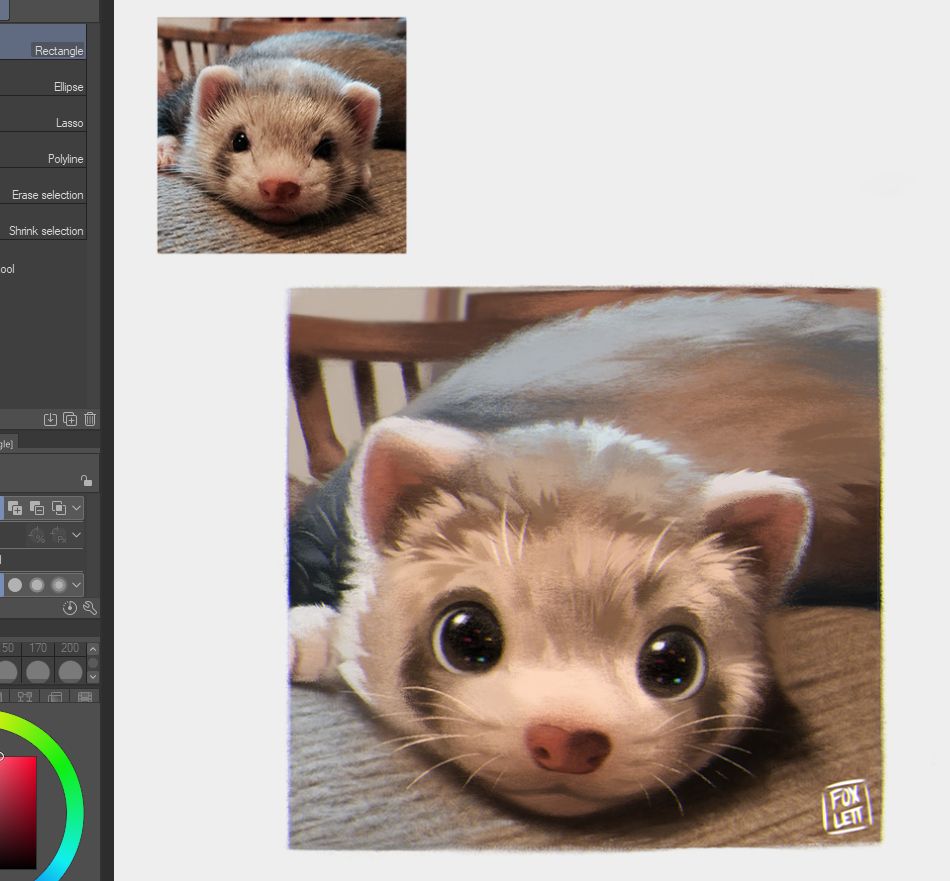
Task: Duplicate sub tool using the copy-plus icon
Action: tap(70, 419)
